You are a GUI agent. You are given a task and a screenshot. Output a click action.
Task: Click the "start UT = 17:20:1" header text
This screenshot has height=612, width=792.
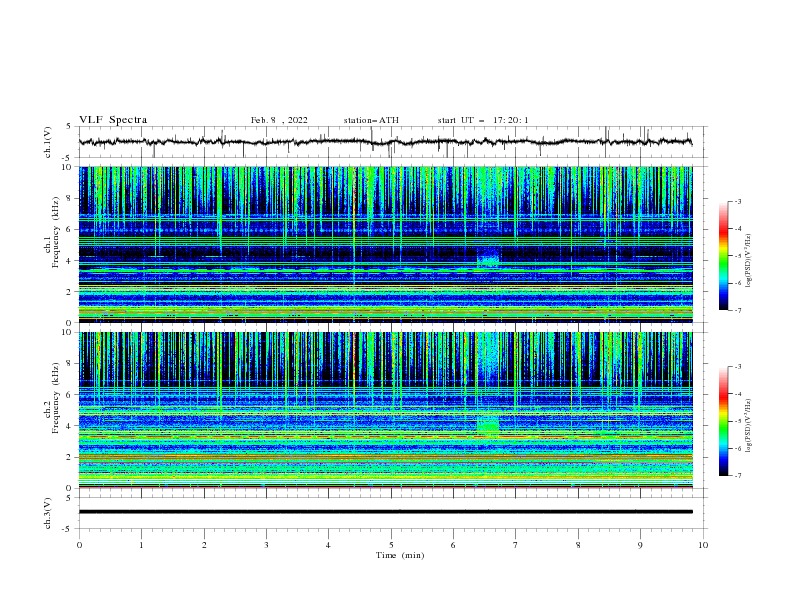pos(483,120)
